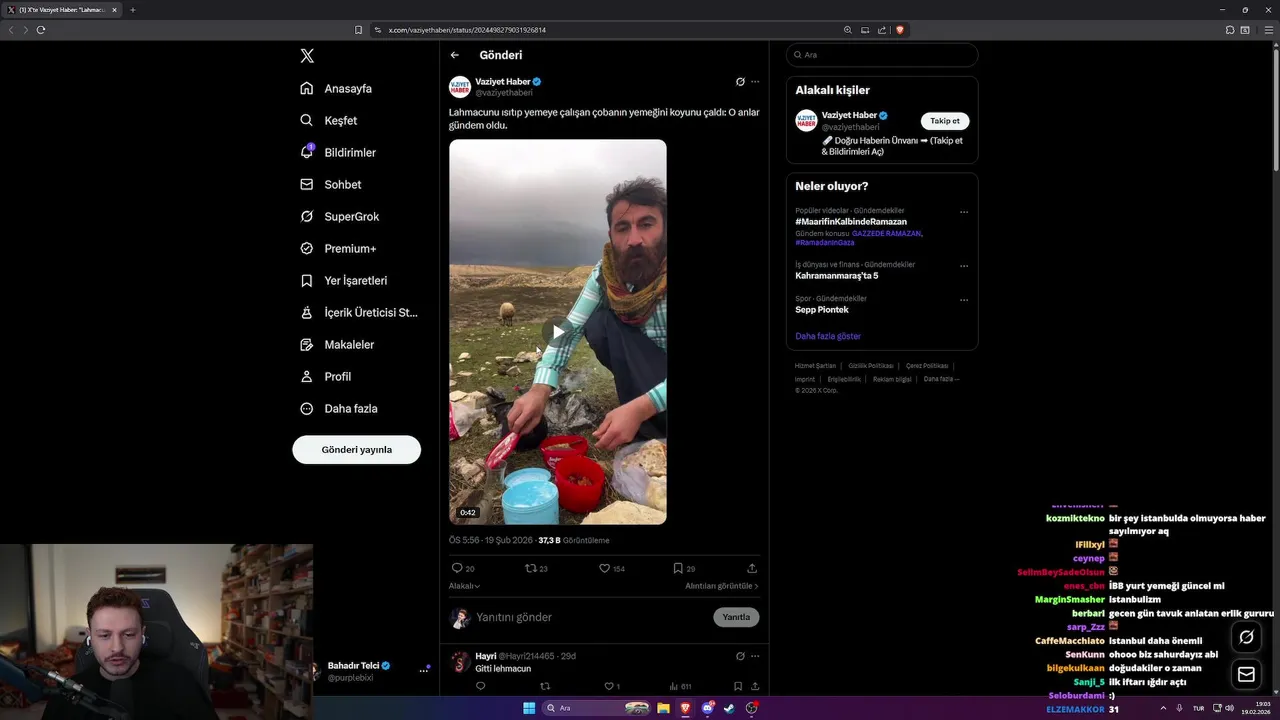
Task: Go to Profil page
Action: pyautogui.click(x=326, y=376)
